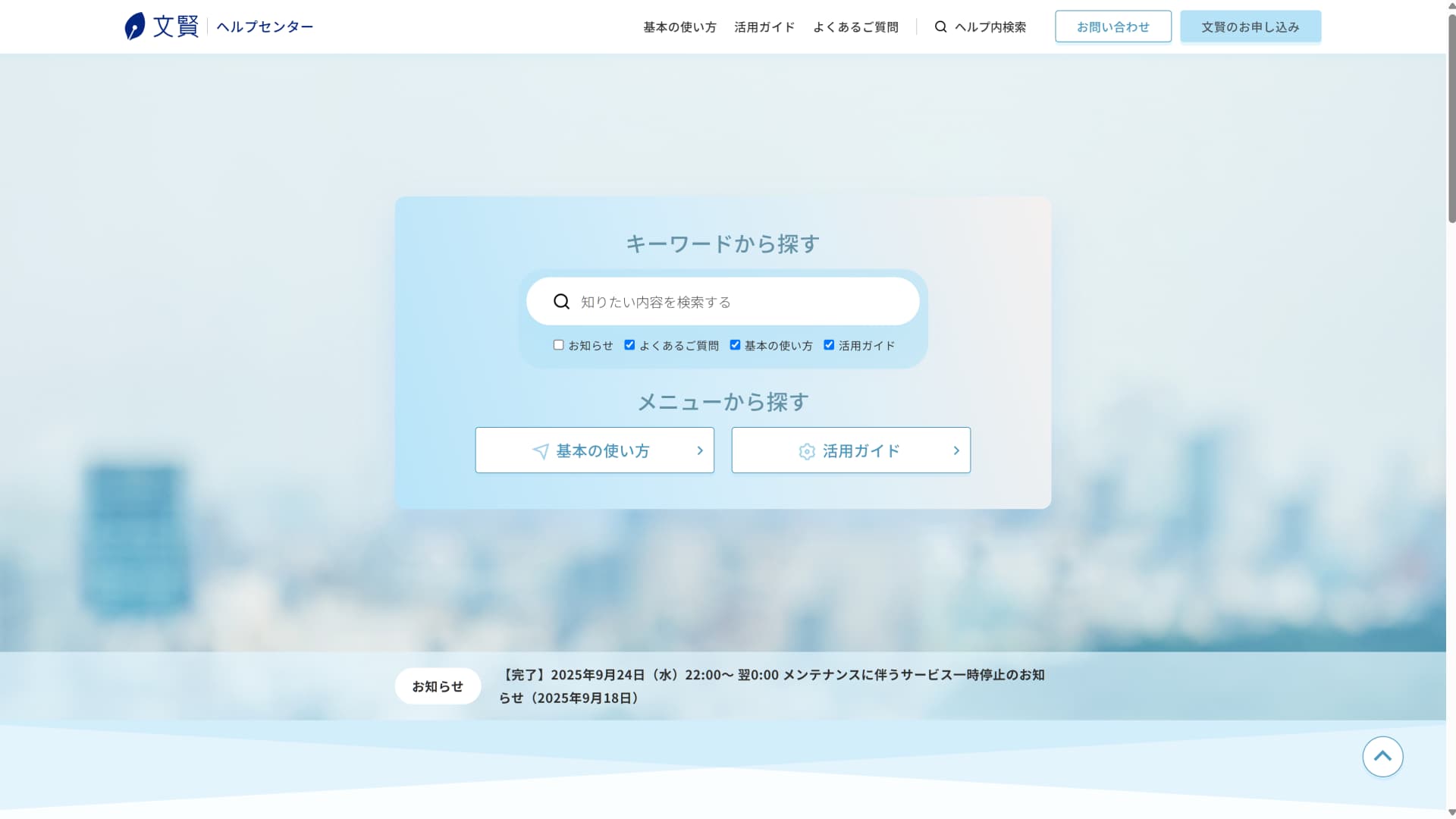The width and height of the screenshot is (1456, 819).
Task: Click the magnifier icon beside ヘルプ内検索
Action: pyautogui.click(x=940, y=27)
